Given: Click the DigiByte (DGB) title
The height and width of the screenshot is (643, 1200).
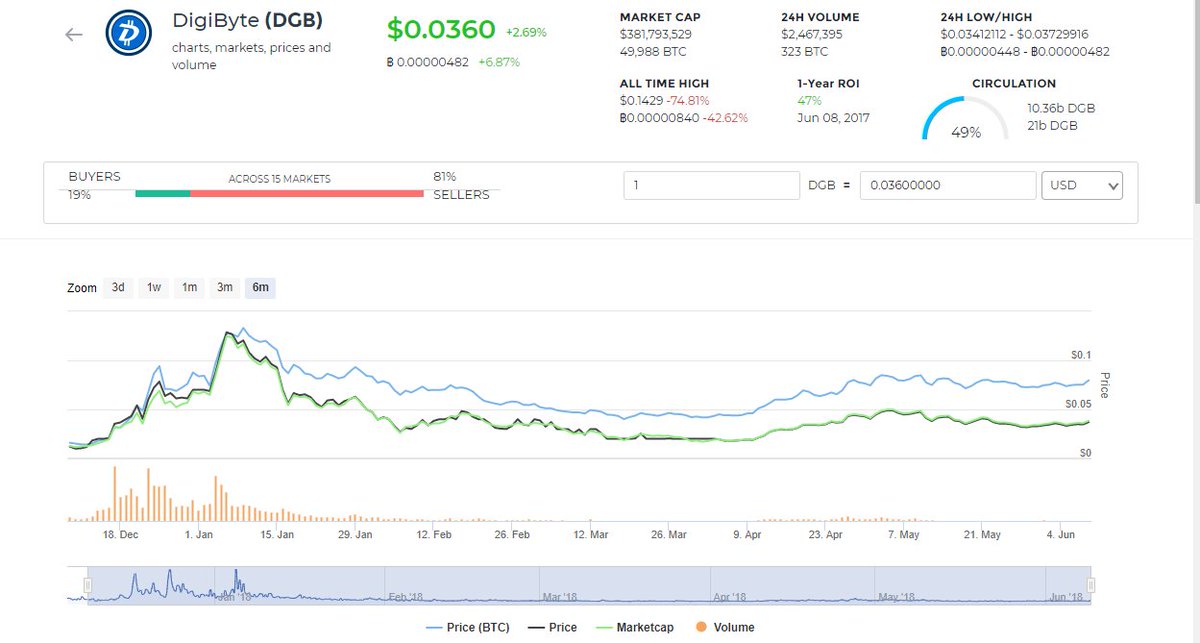Looking at the screenshot, I should pyautogui.click(x=247, y=21).
